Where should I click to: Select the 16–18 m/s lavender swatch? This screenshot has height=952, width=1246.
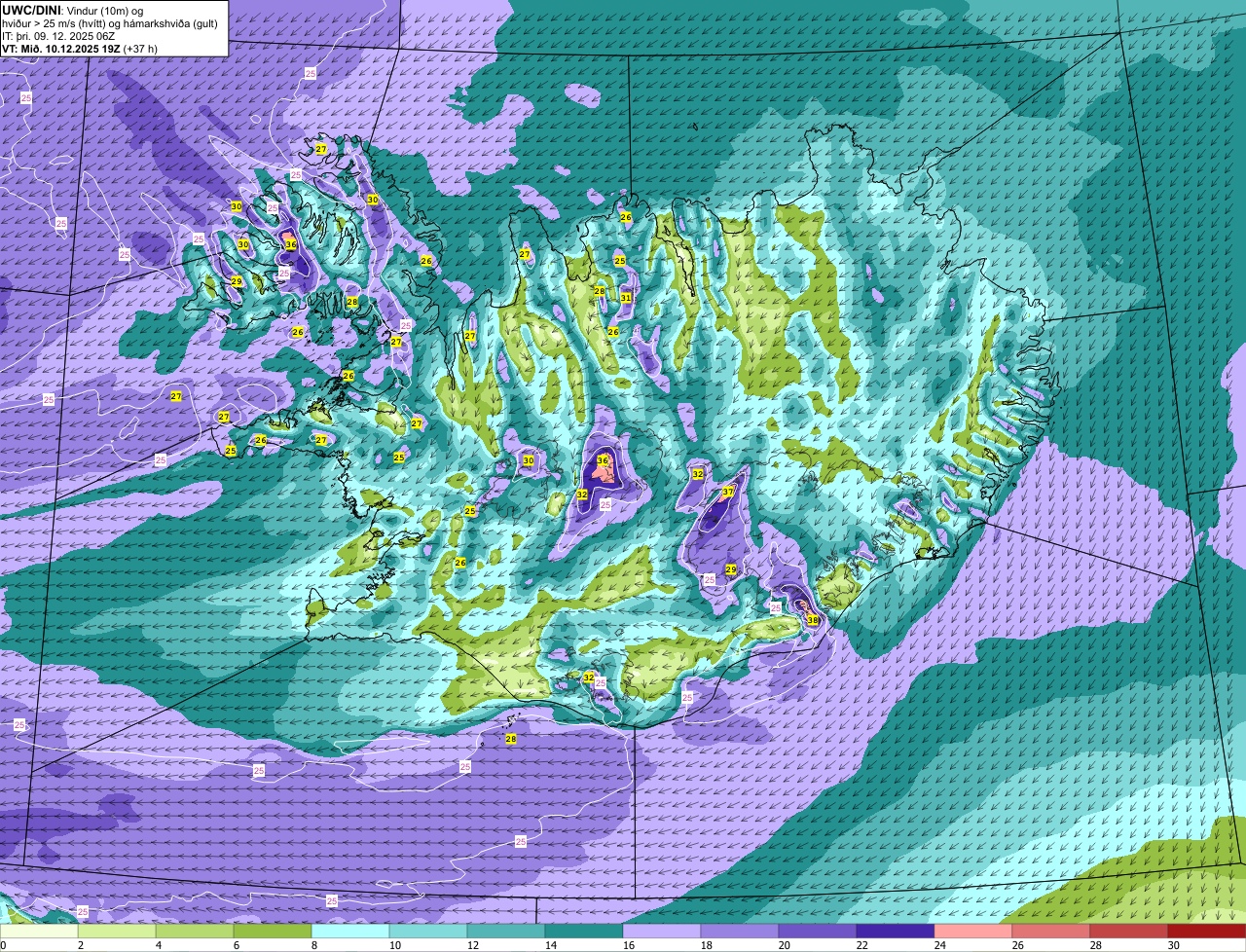coord(662,931)
